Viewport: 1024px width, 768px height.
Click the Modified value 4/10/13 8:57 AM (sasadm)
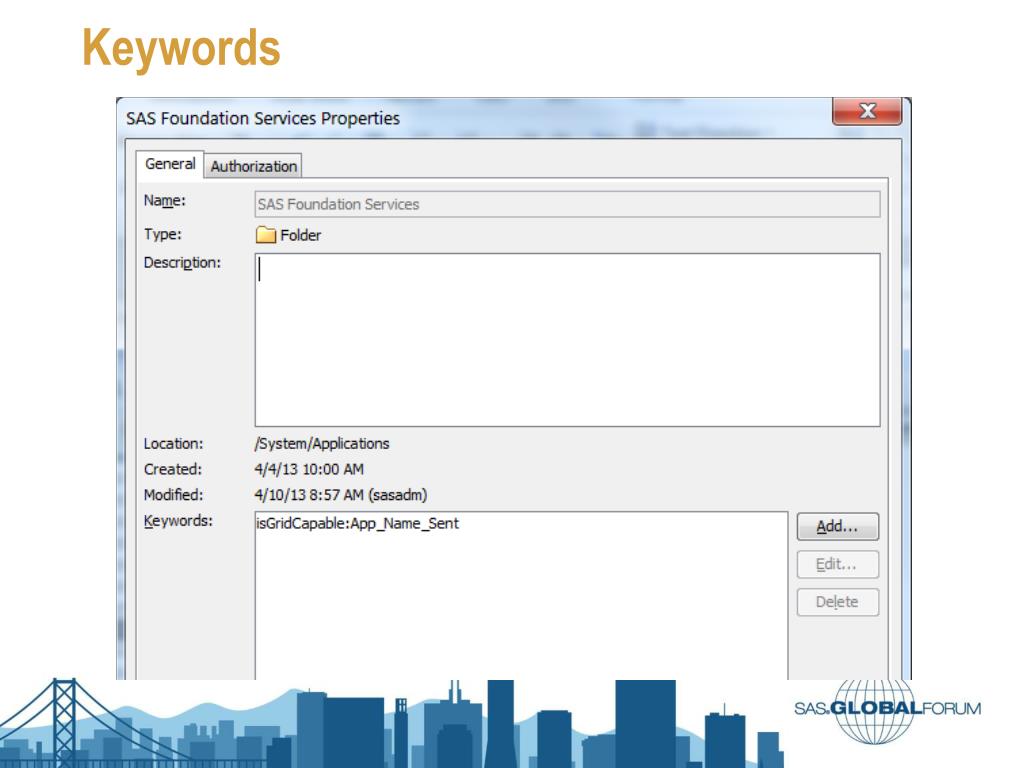[340, 495]
